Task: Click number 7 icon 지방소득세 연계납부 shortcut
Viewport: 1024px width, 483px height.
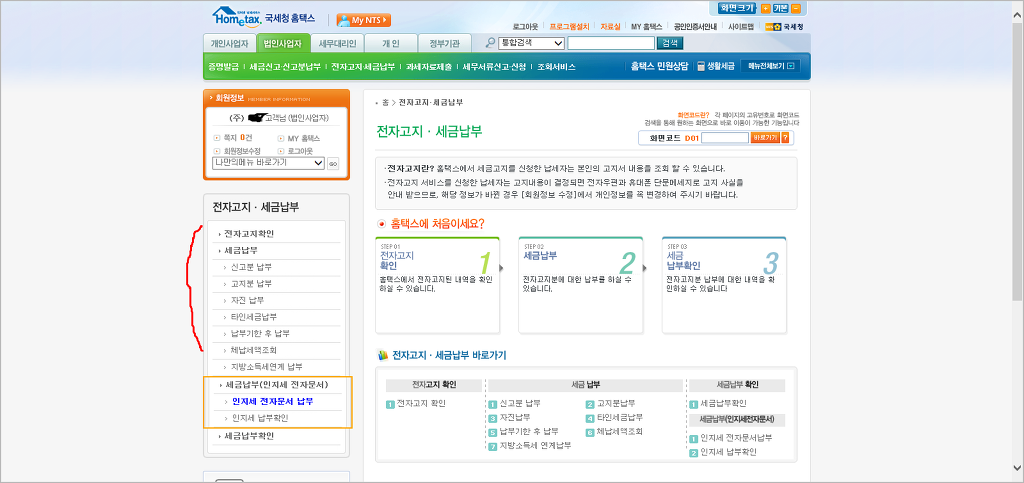Action: coord(493,446)
